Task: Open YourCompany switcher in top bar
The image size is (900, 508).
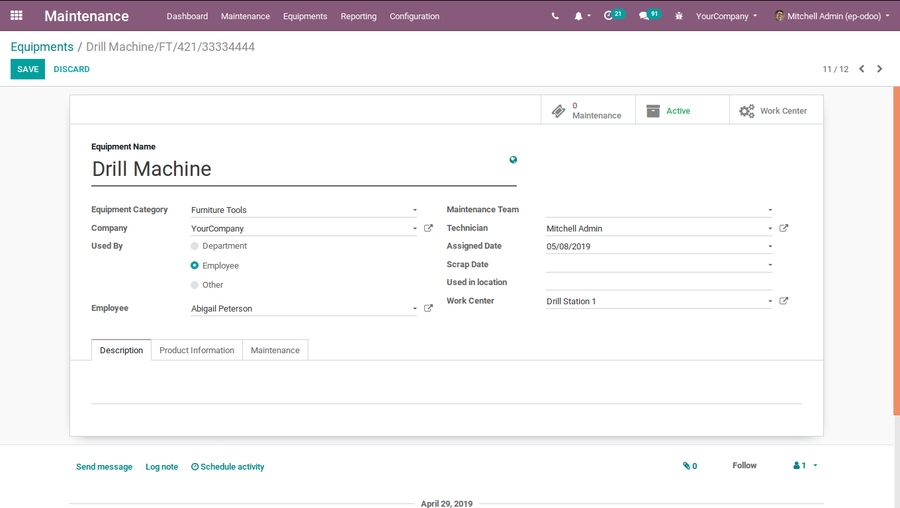Action: [726, 16]
